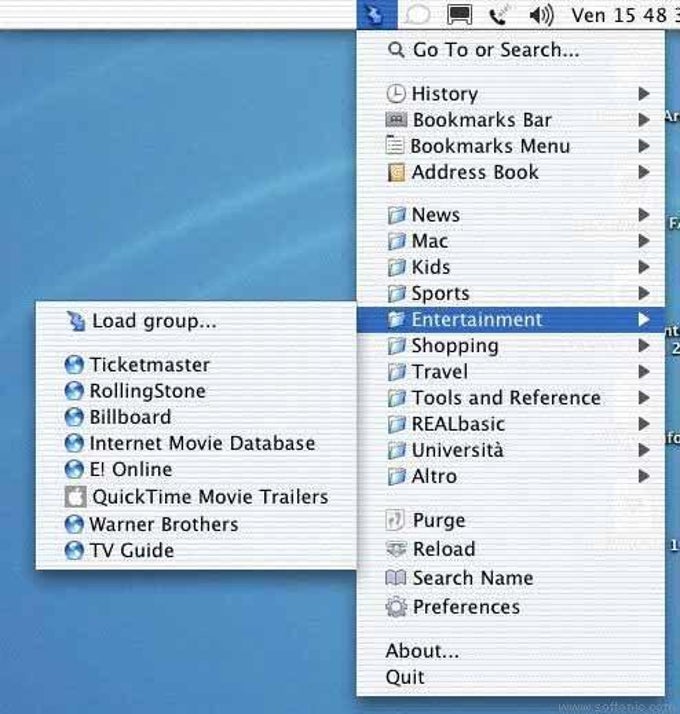The height and width of the screenshot is (714, 680).
Task: Click the clock showing Ven 15 48
Action: point(625,15)
